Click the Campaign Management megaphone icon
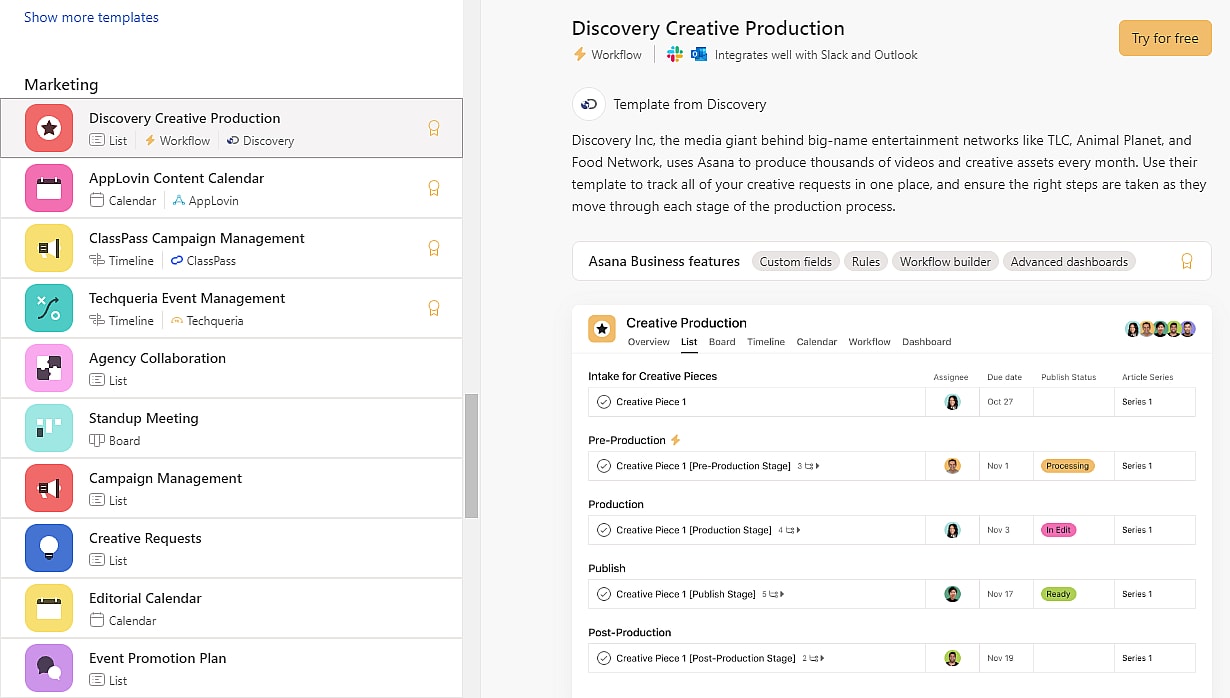The image size is (1230, 698). tap(49, 488)
